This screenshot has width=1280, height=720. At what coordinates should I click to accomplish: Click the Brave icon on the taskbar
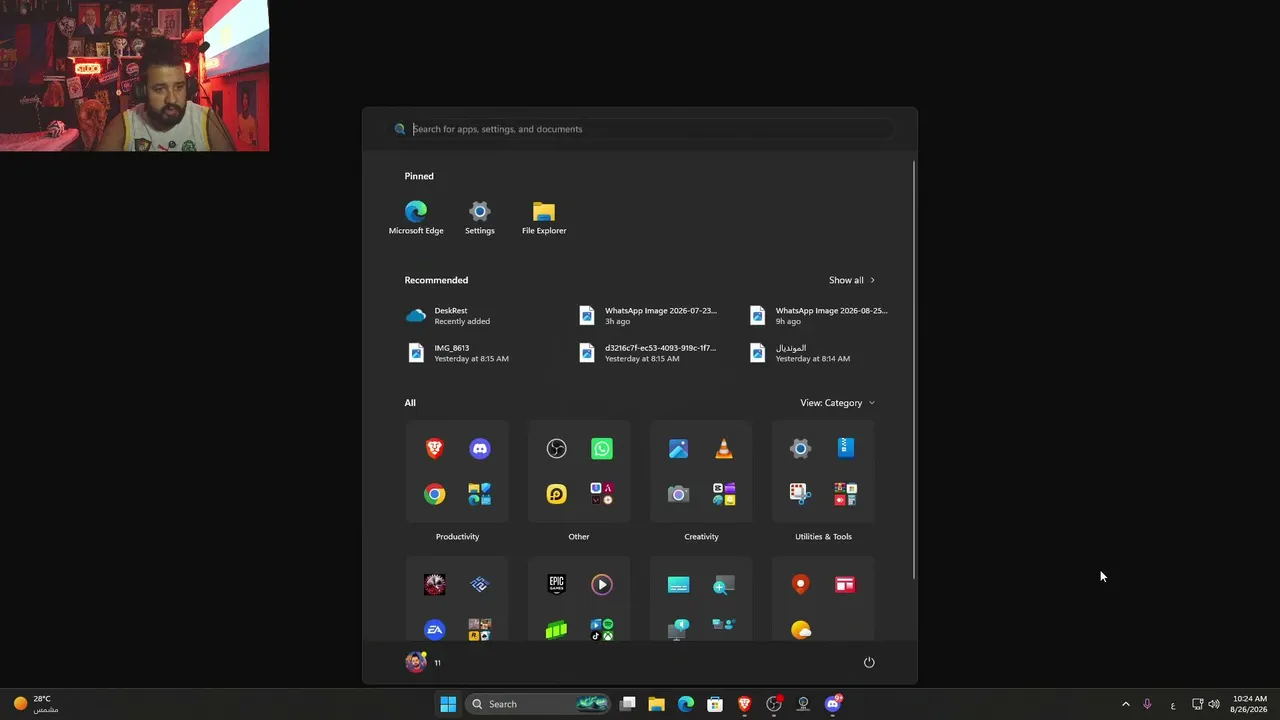[x=744, y=704]
